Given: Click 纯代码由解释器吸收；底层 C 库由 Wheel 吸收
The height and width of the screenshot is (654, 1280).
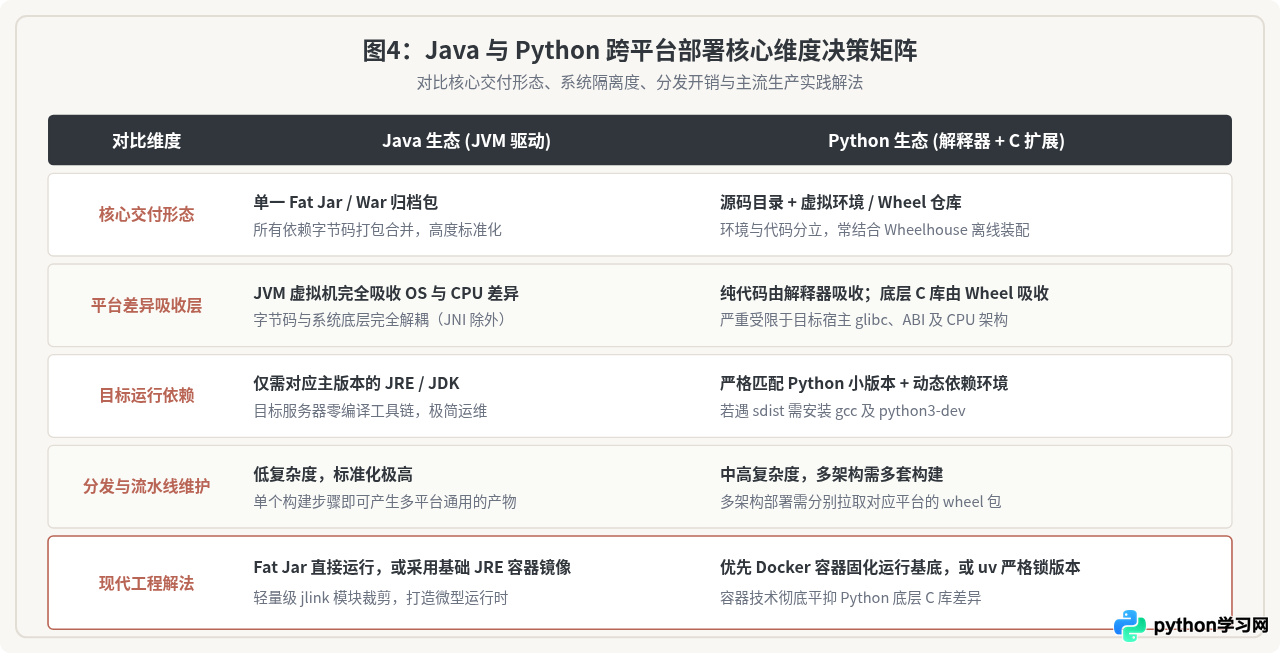Looking at the screenshot, I should pyautogui.click(x=884, y=293).
